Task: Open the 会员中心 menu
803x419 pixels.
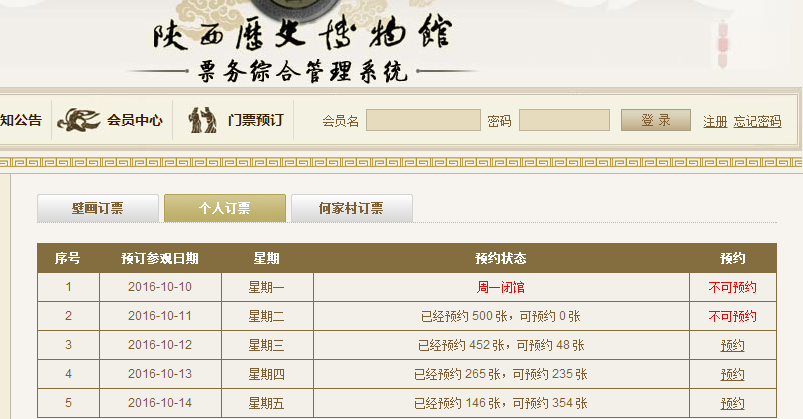Action: click(x=135, y=120)
